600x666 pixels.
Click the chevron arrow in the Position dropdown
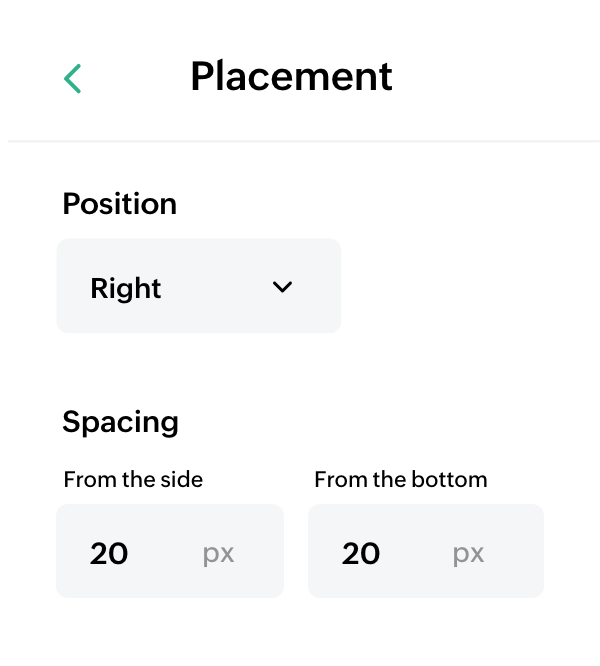282,287
